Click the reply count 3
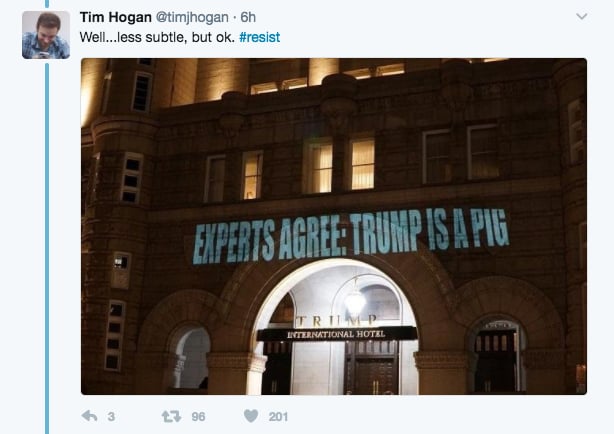Screen dimensions: 614x434 (x=111, y=416)
